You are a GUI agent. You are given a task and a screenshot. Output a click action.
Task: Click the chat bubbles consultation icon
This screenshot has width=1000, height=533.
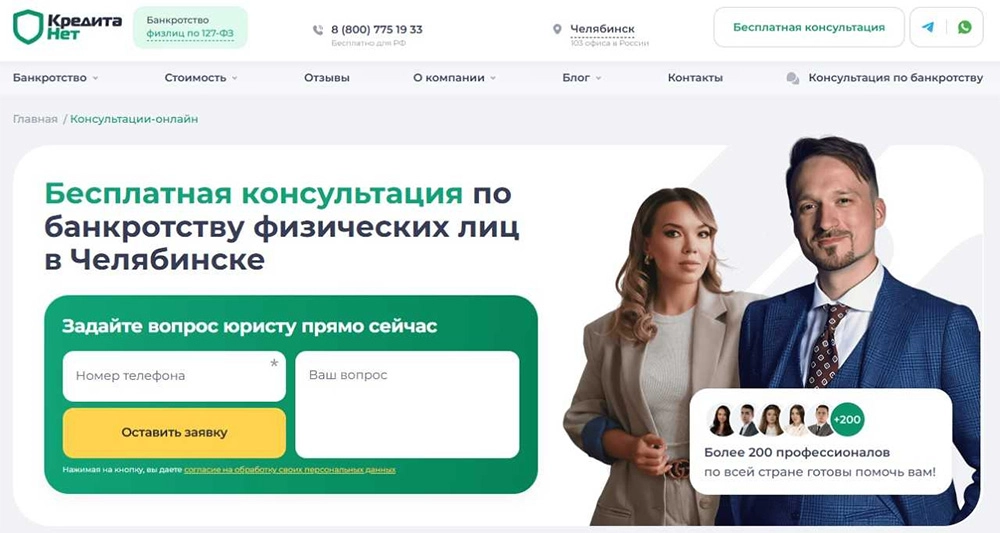click(x=793, y=78)
